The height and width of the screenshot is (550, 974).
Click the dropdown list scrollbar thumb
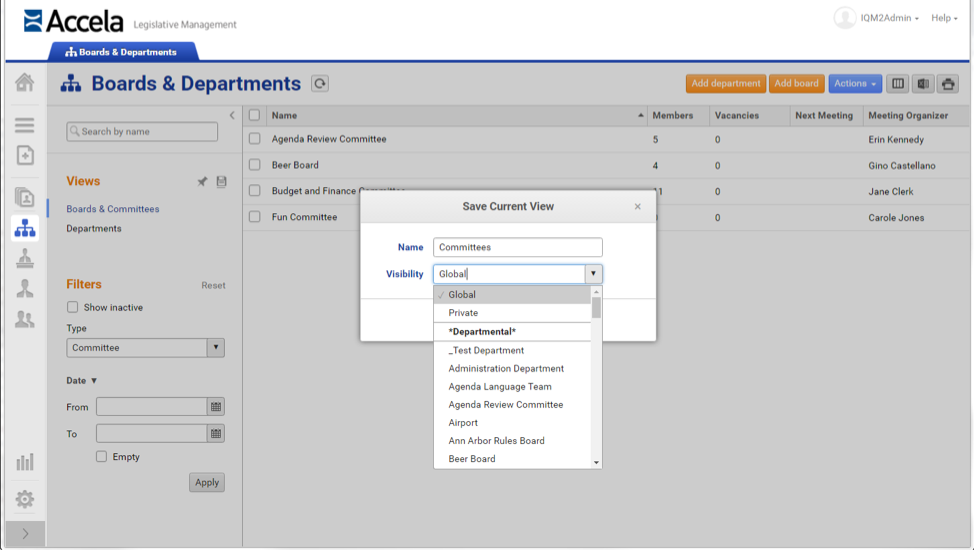click(596, 307)
